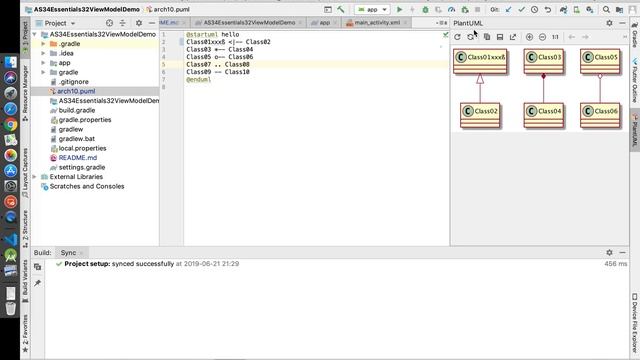Open Resource Manager side tab
Viewport: 640px width, 360px height.
coord(25,93)
